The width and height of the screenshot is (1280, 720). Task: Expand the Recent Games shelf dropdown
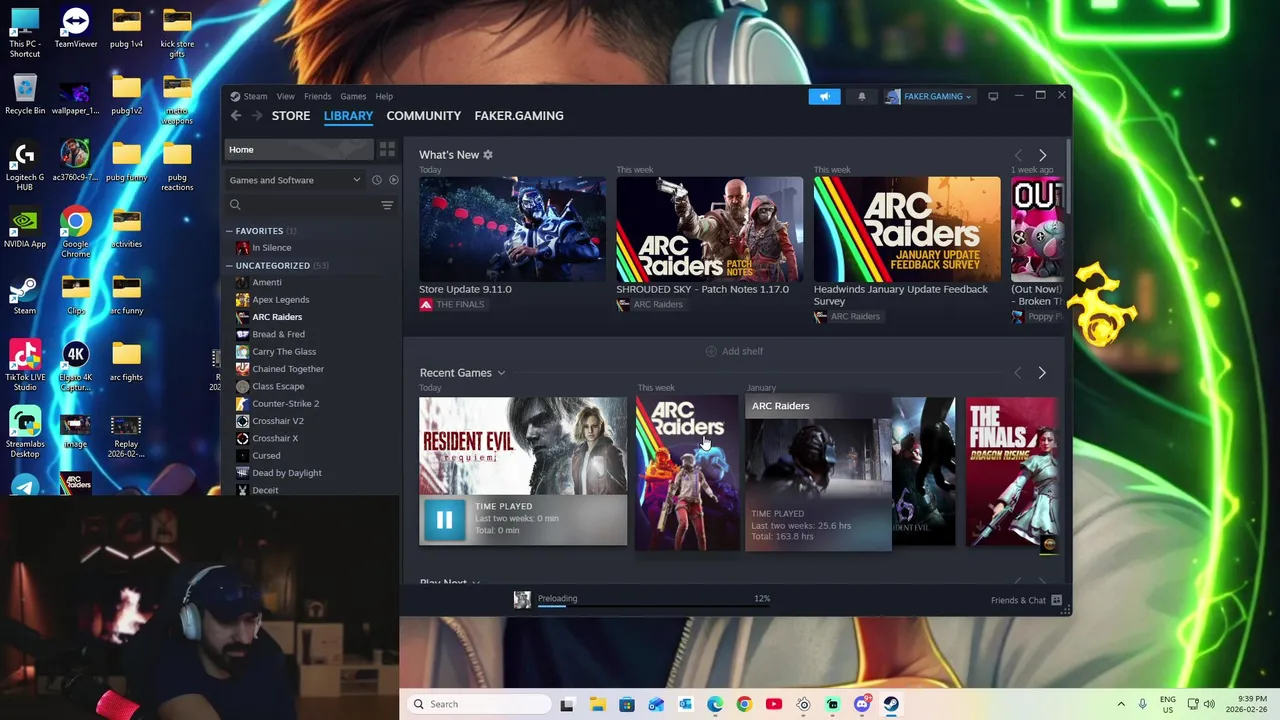(x=501, y=373)
